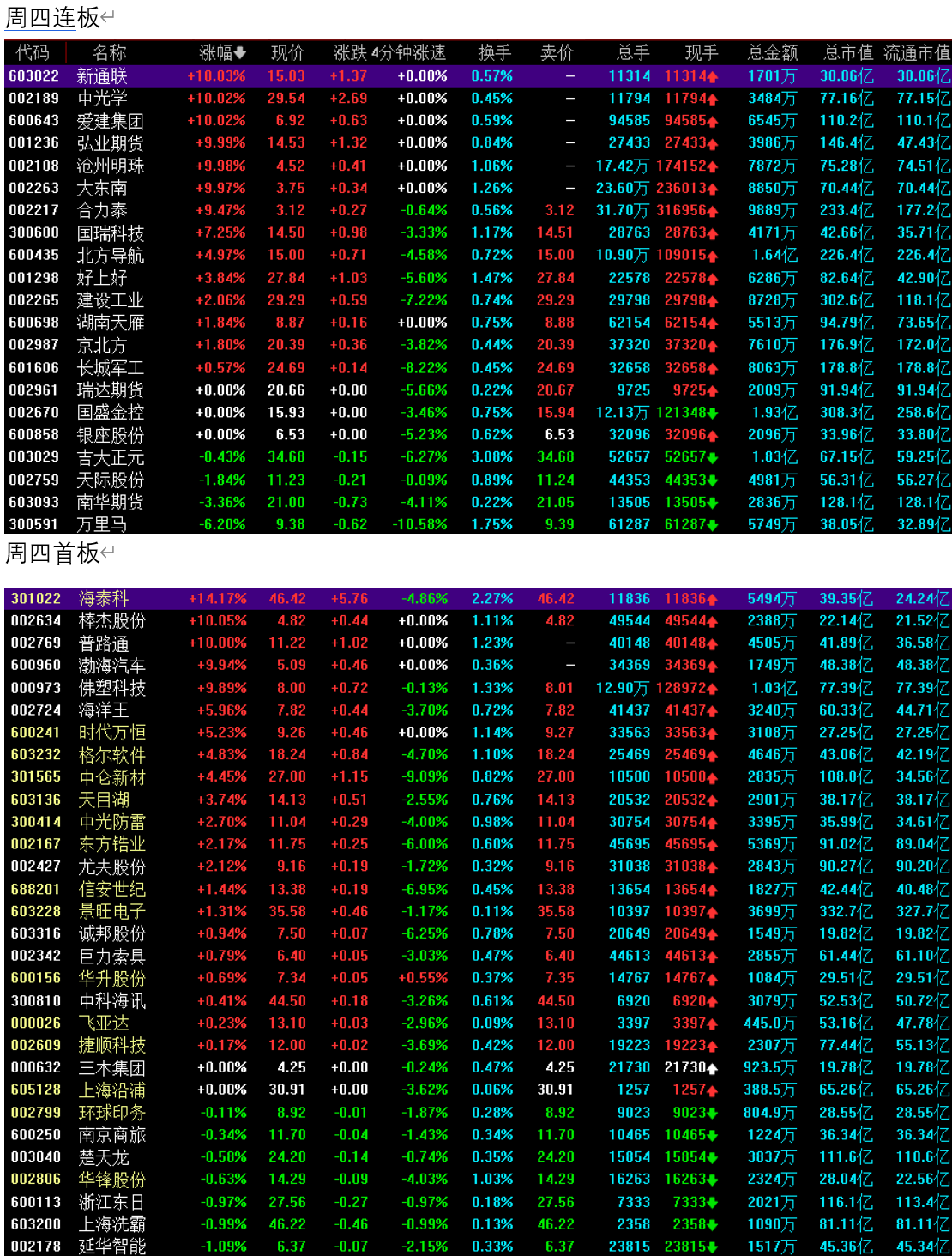Click stock name 北方导航
Image resolution: width=952 pixels, height=1256 pixels.
(x=110, y=256)
